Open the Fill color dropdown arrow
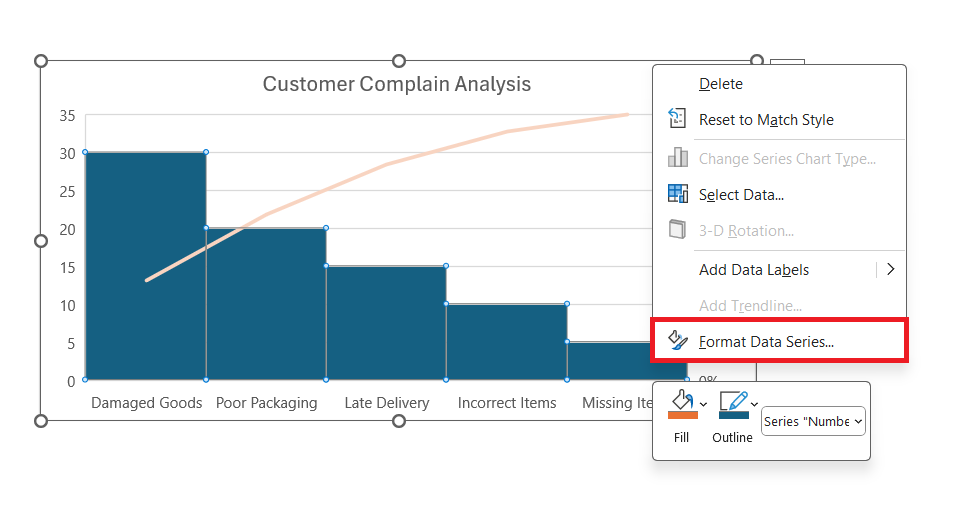 click(703, 404)
